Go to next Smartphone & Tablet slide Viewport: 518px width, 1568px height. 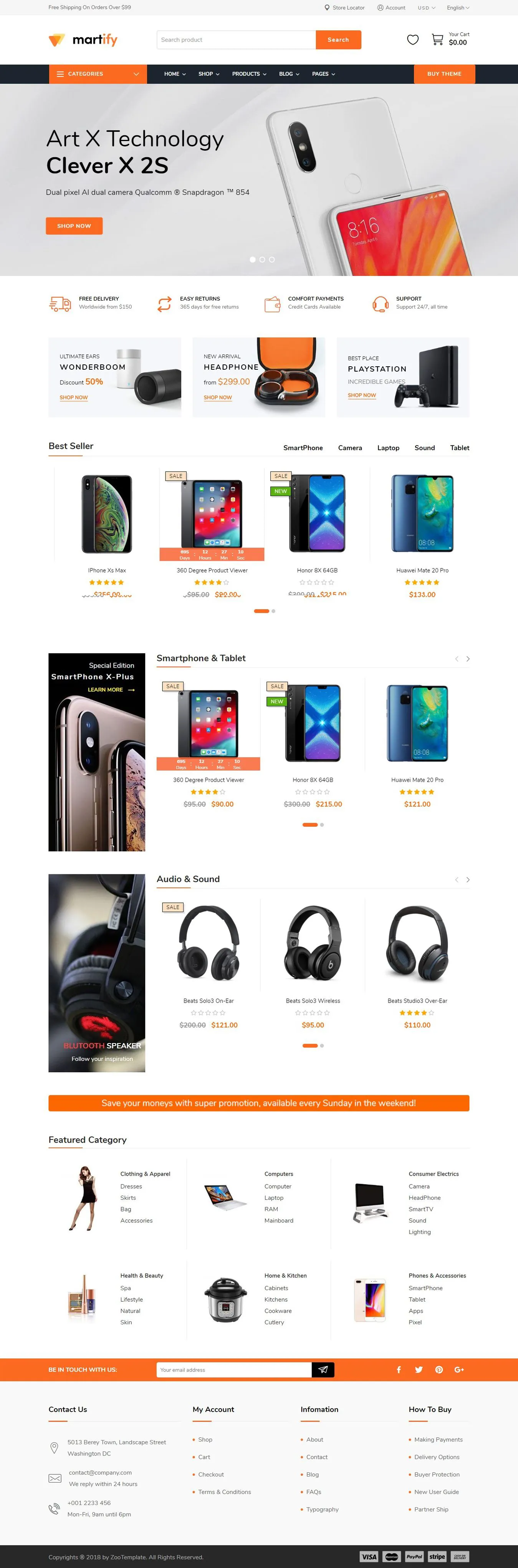[x=468, y=659]
